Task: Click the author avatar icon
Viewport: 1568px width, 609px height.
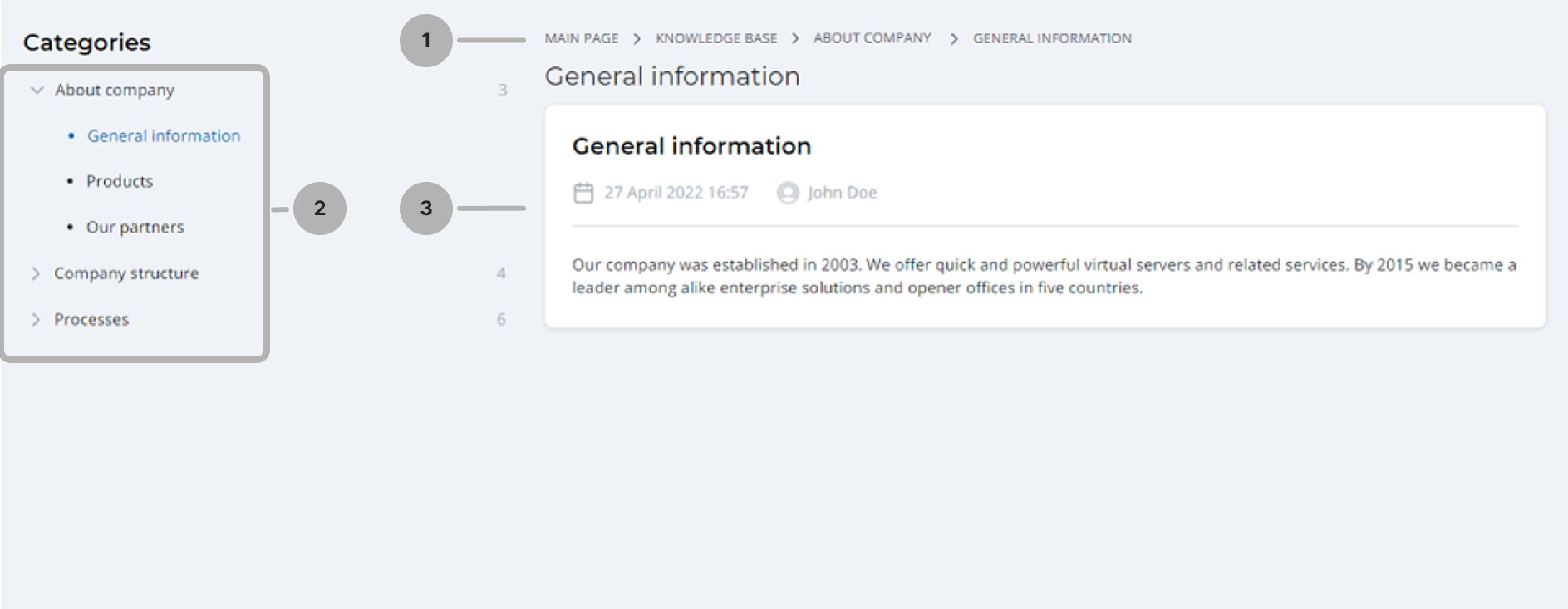Action: 787,193
